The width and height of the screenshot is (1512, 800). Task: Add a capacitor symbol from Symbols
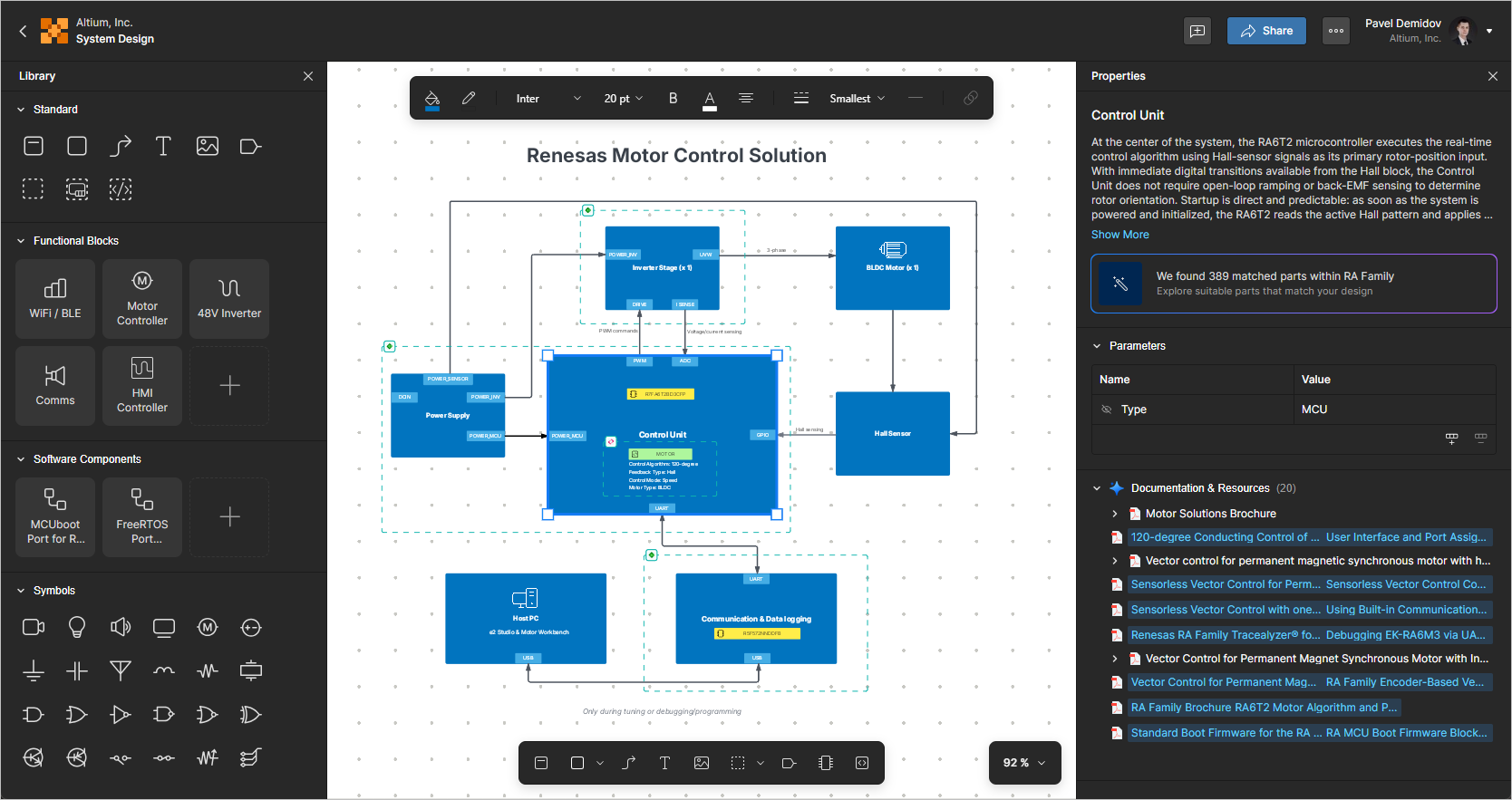tap(77, 670)
